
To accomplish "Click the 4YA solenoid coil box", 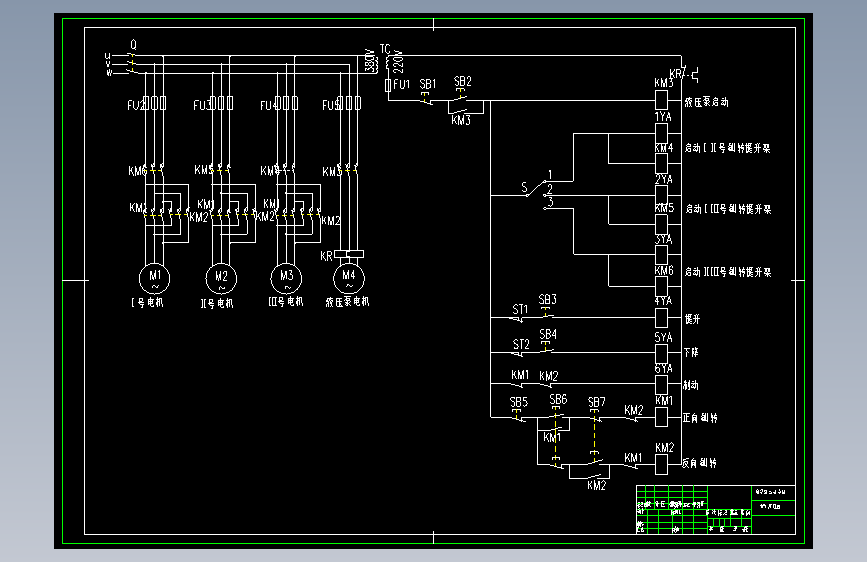I will (661, 318).
